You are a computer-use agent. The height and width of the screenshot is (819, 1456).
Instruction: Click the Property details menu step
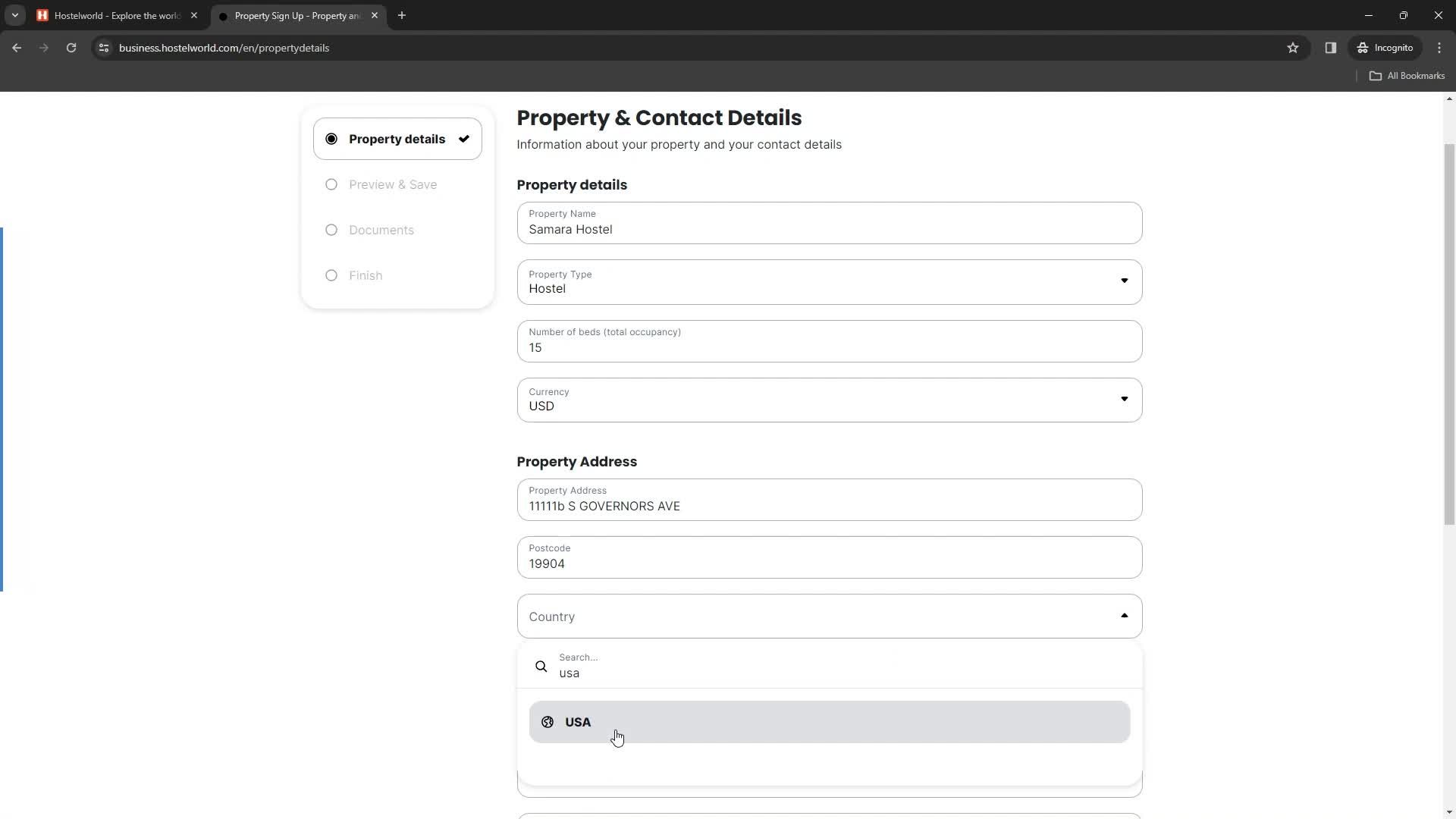coord(398,139)
